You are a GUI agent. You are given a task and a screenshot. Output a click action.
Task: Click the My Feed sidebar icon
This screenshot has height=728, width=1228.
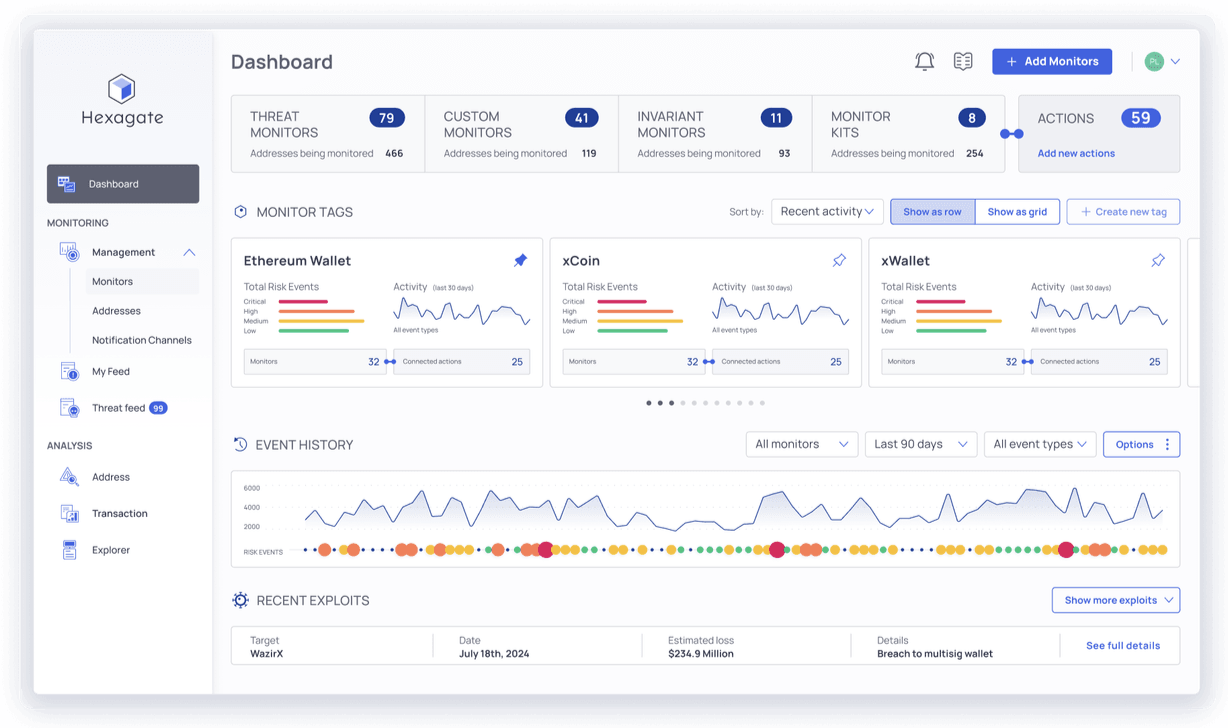coord(69,372)
